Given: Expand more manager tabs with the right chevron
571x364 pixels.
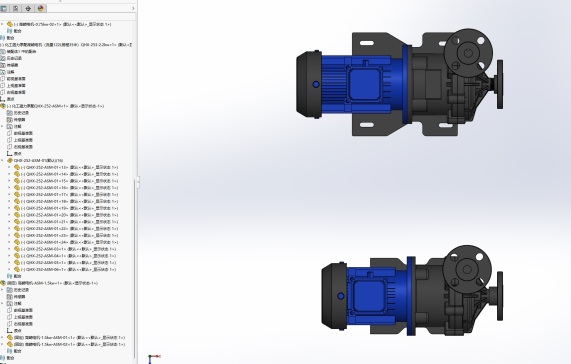Looking at the screenshot, I should pos(133,8).
